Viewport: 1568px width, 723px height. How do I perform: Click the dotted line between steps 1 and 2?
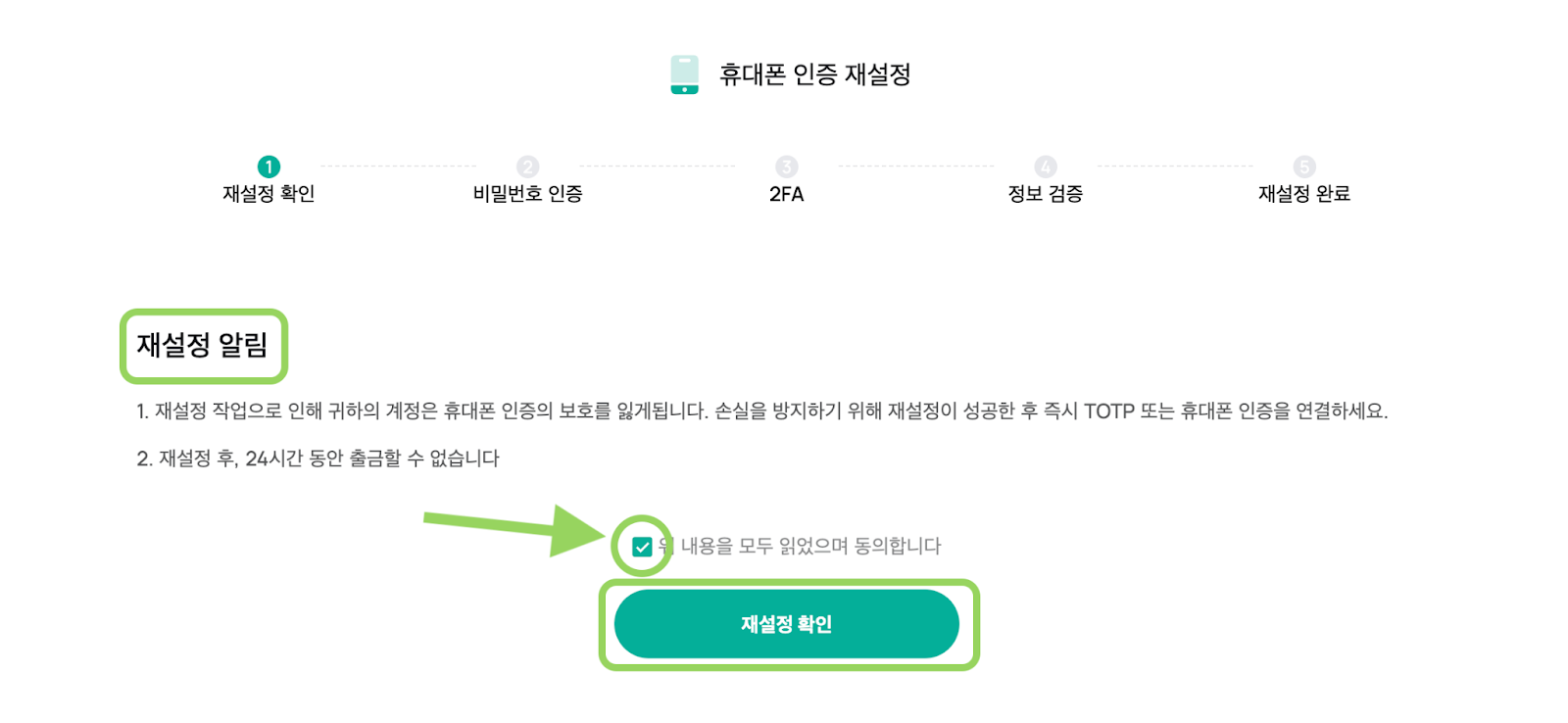pyautogui.click(x=398, y=167)
